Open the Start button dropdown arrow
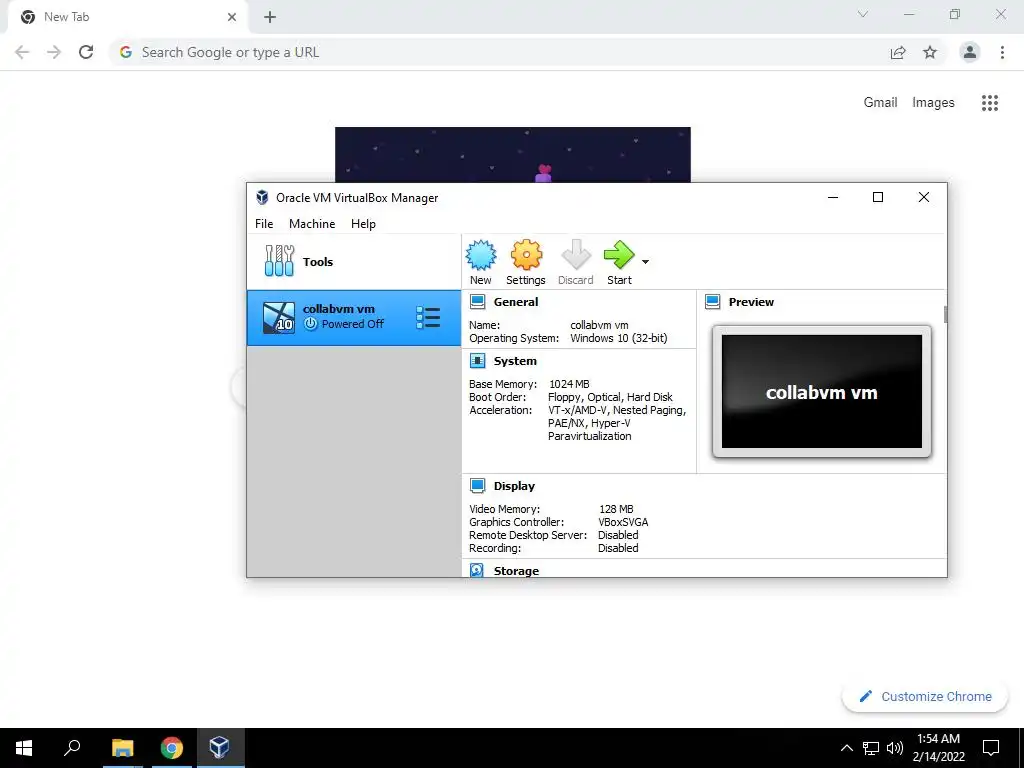1024x768 pixels. 645,262
